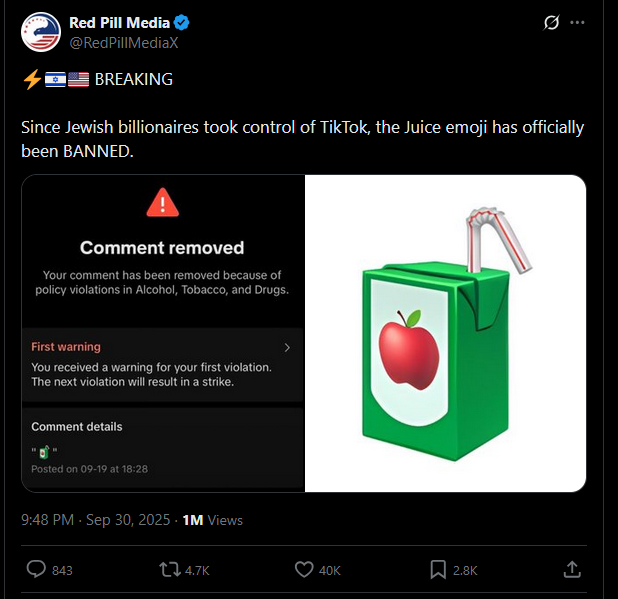
Task: Click the red warning triangle icon
Action: pos(161,203)
